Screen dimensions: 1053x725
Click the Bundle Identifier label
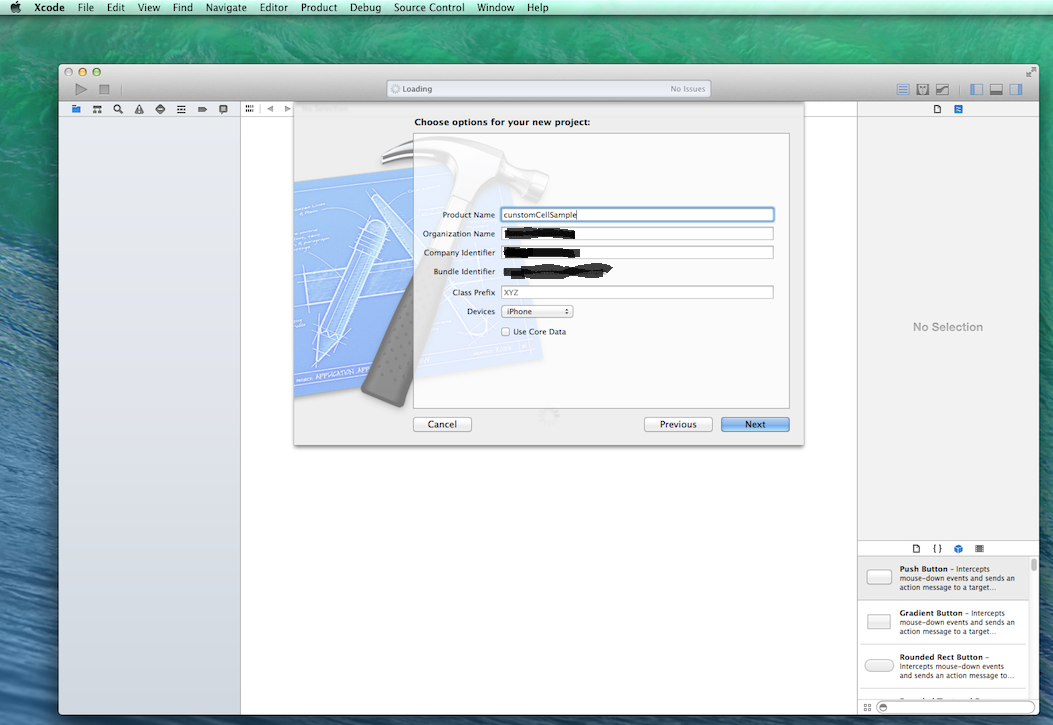[464, 271]
